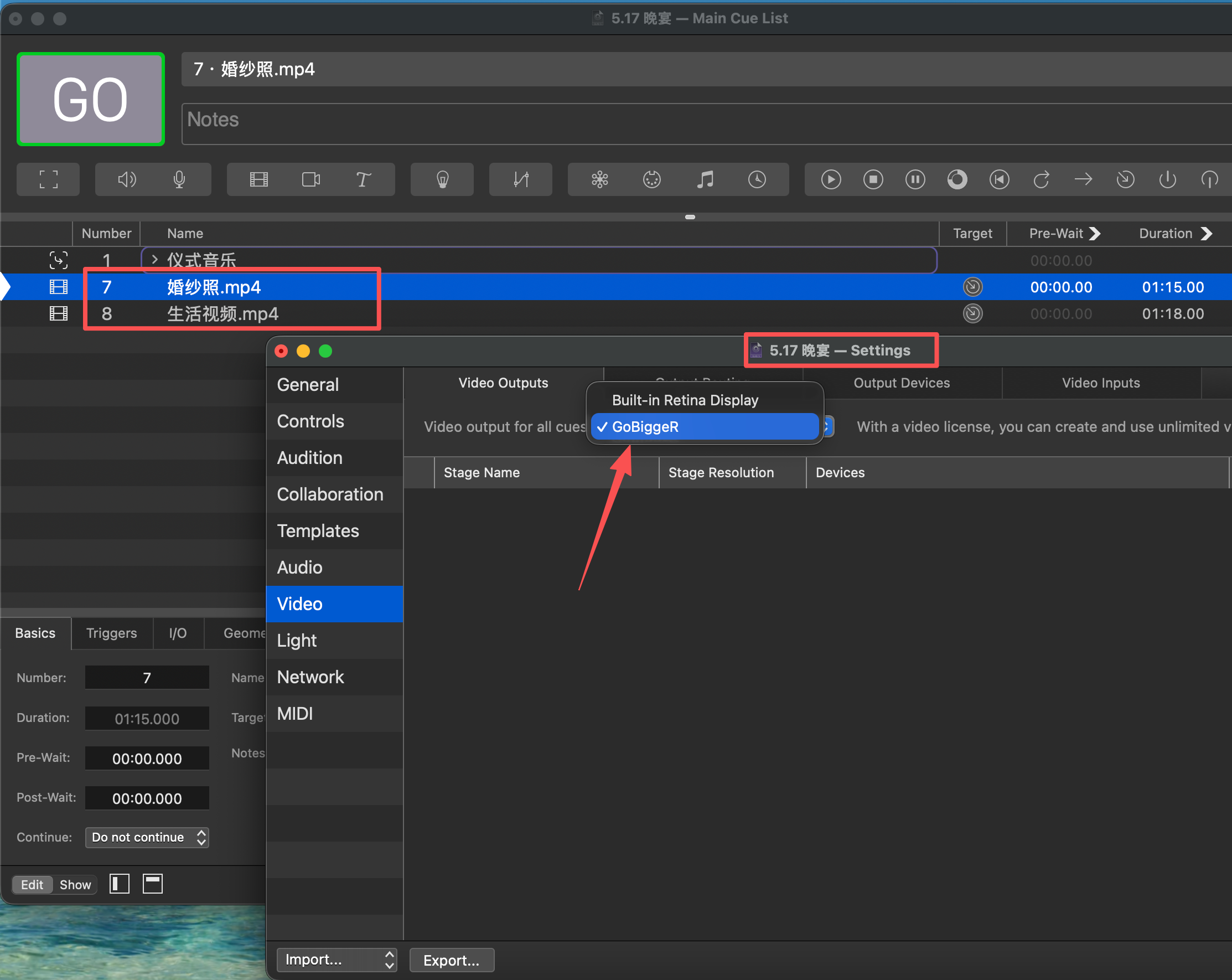Viewport: 1232px width, 980px height.
Task: Open MIDI settings section
Action: click(335, 714)
